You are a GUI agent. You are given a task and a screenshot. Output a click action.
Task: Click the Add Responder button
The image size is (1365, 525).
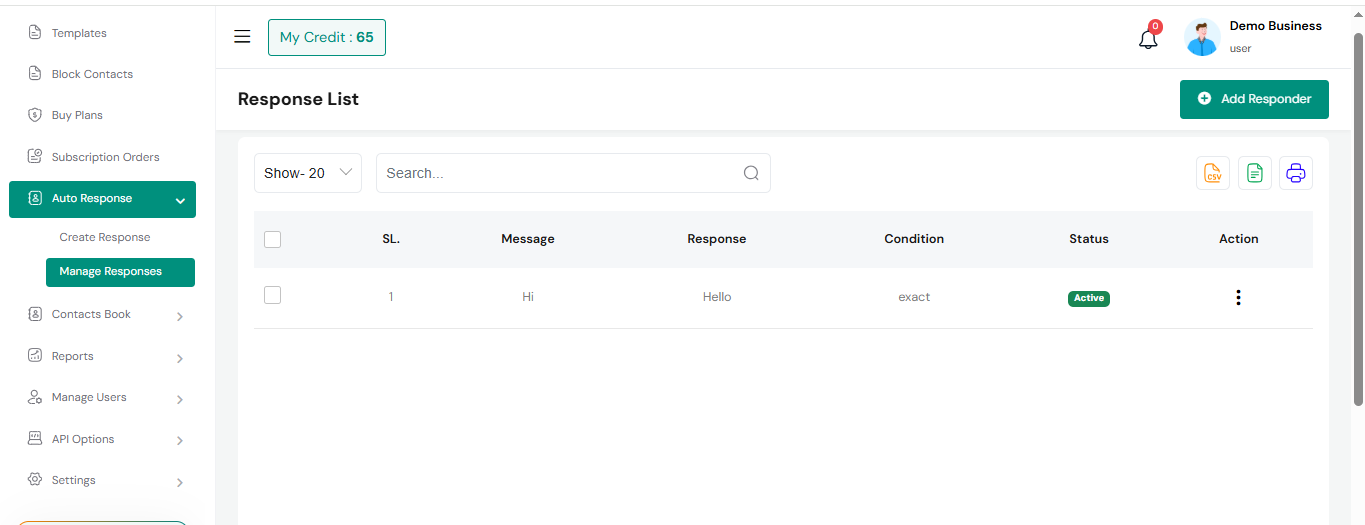(1254, 99)
